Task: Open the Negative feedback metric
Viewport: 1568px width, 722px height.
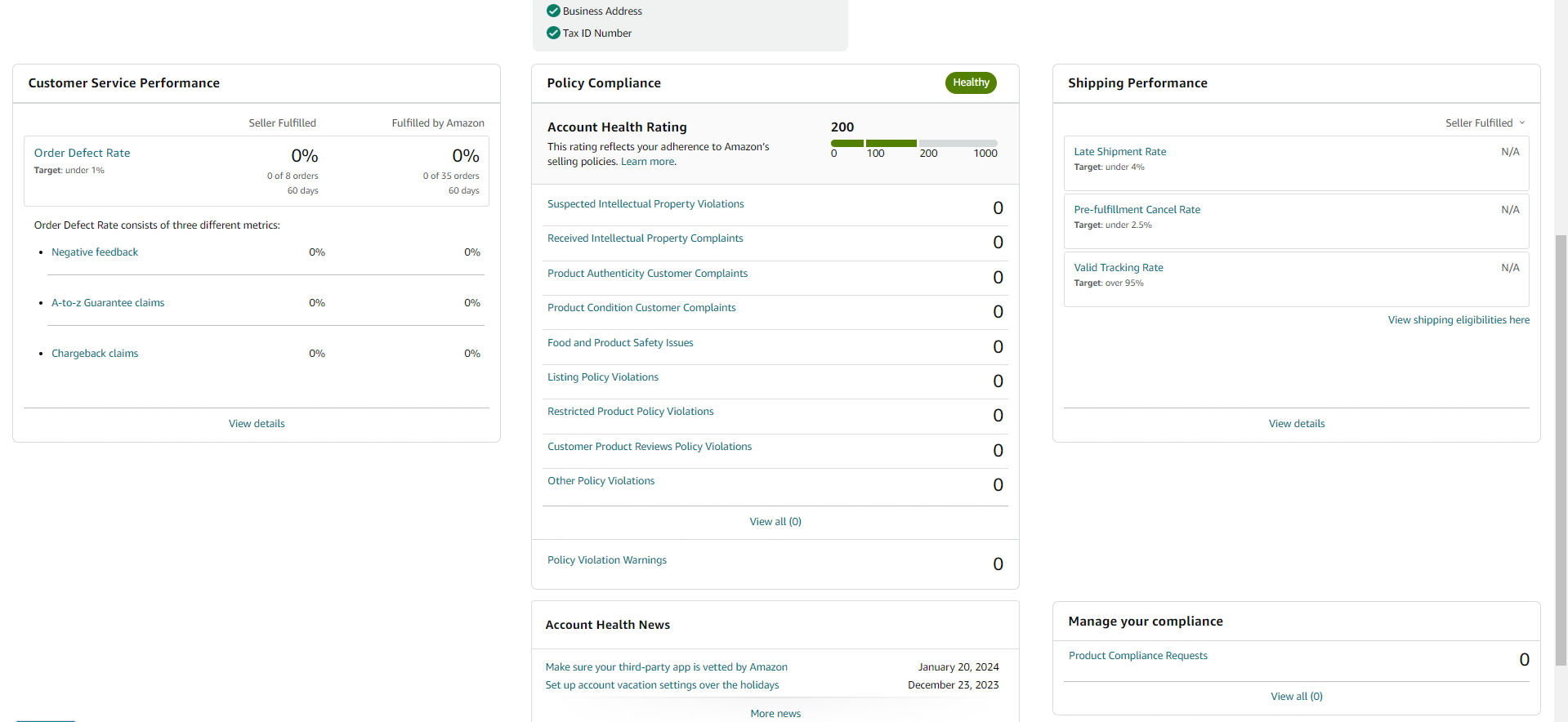Action: pyautogui.click(x=95, y=252)
